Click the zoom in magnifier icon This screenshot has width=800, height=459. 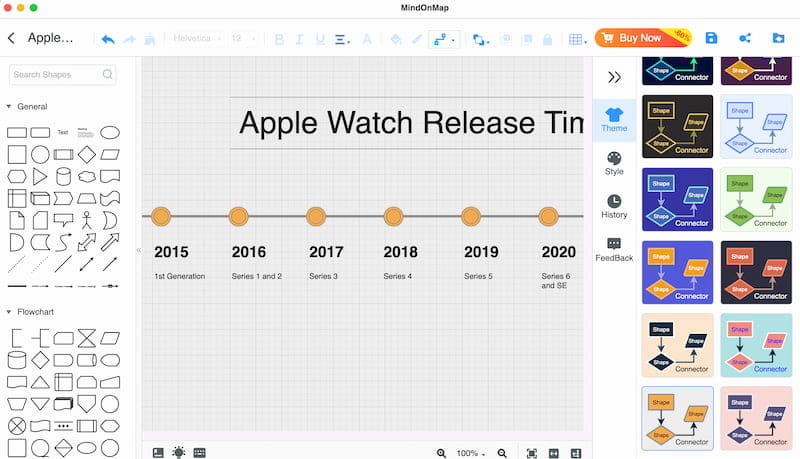pos(441,453)
